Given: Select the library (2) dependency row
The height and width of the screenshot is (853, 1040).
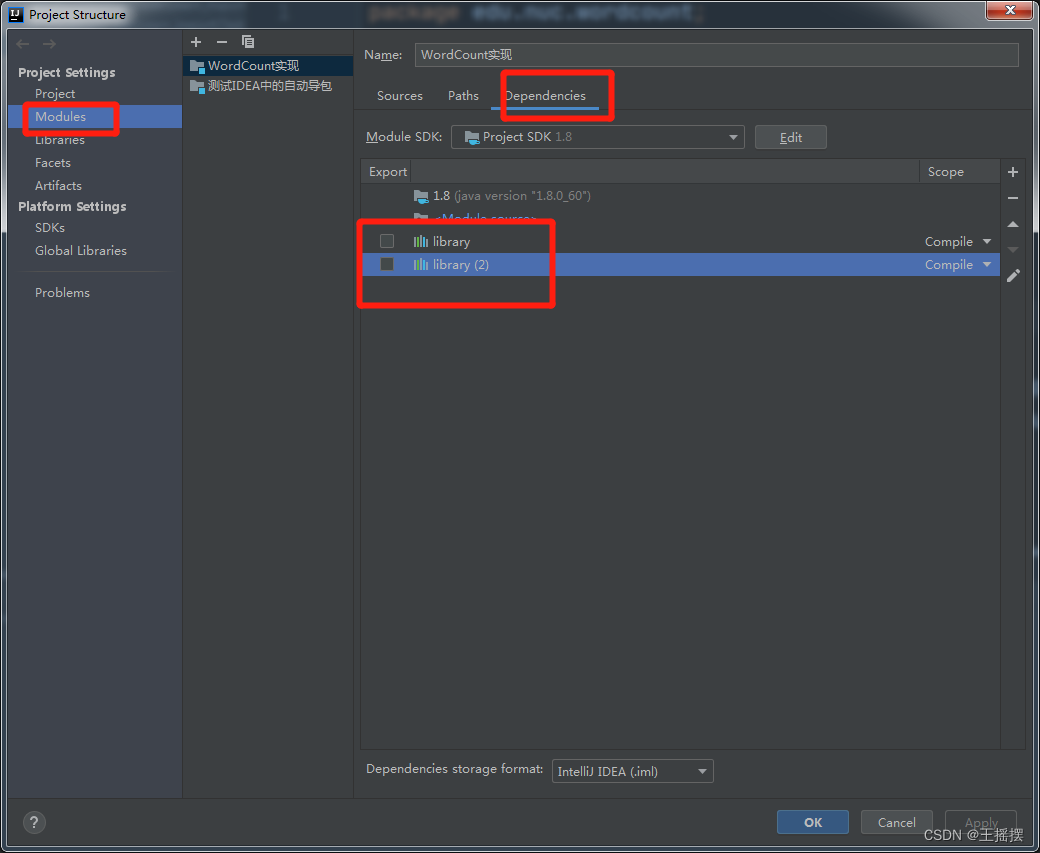Looking at the screenshot, I should pos(681,265).
